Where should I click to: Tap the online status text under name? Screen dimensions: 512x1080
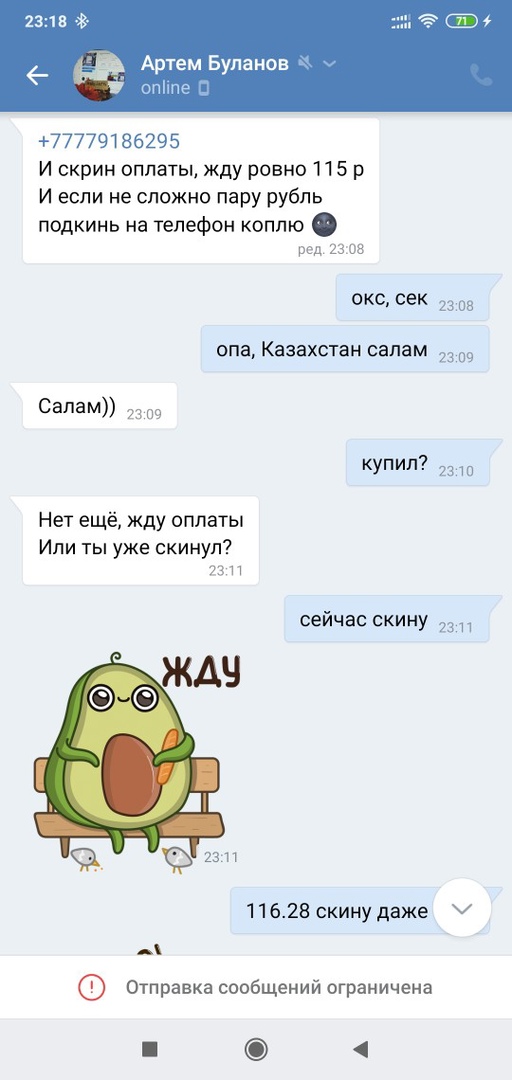[165, 87]
